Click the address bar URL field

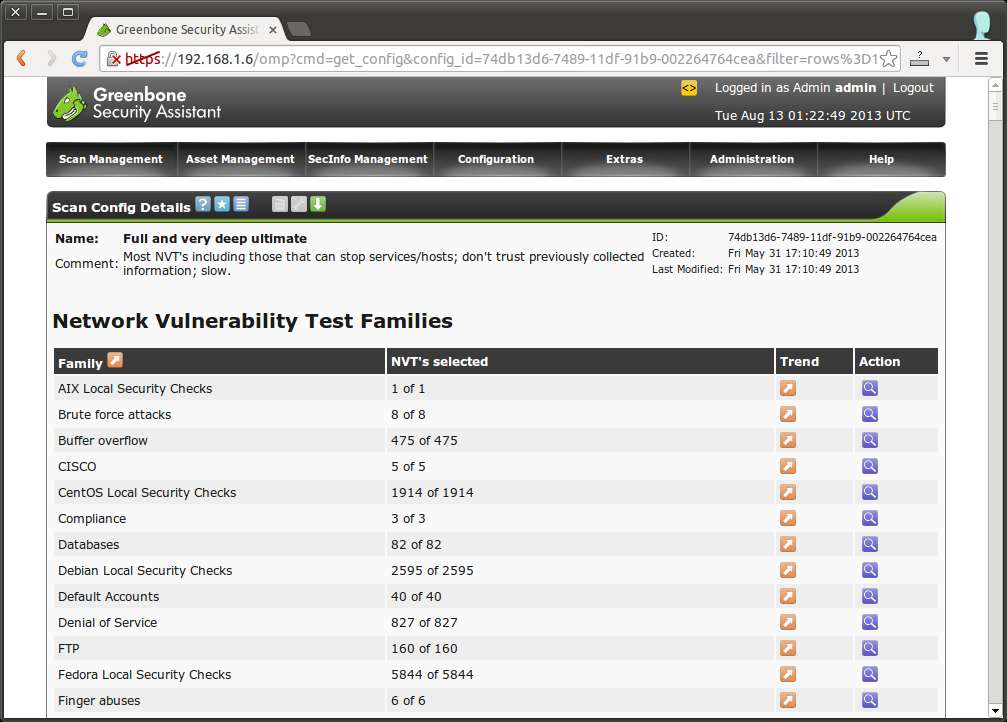coord(500,58)
